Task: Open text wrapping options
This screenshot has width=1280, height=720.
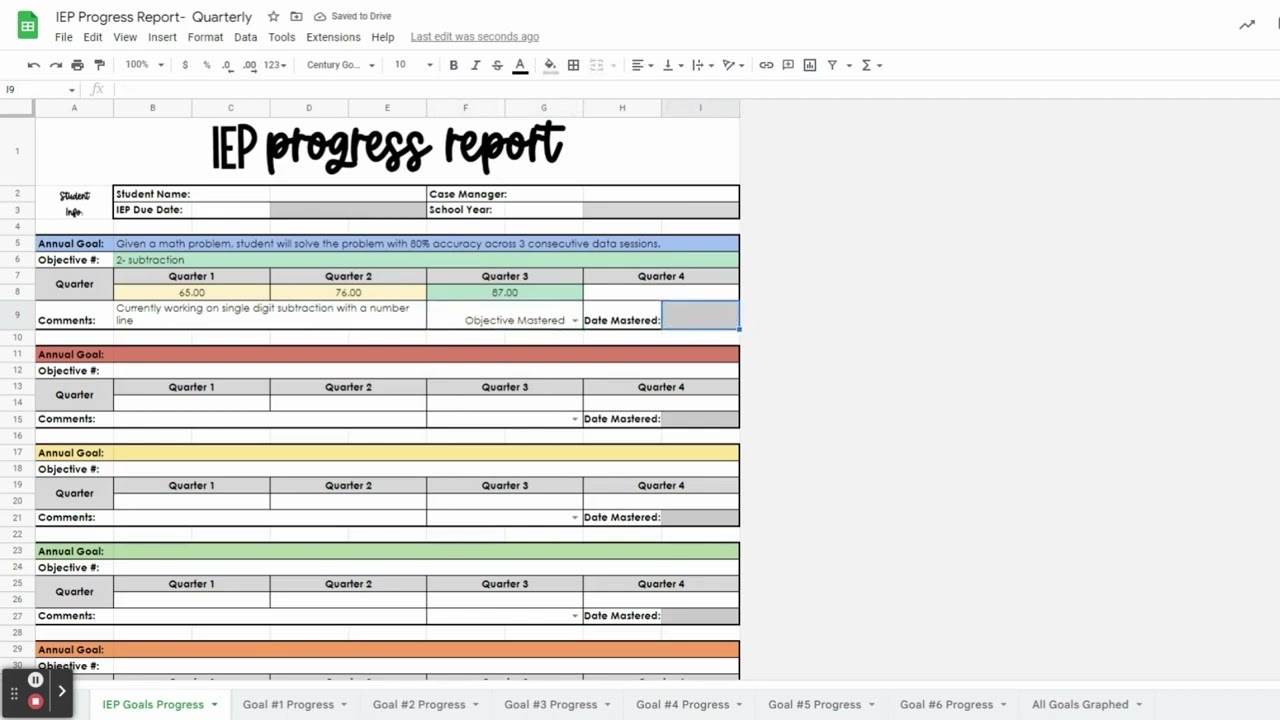Action: (703, 65)
